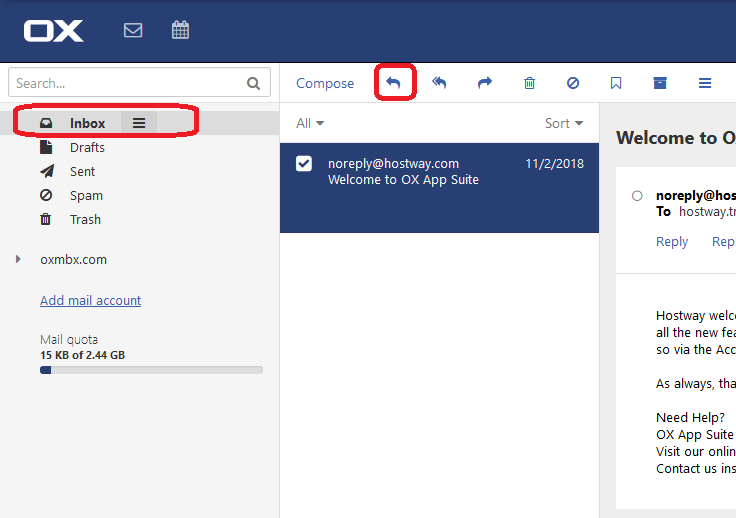This screenshot has width=736, height=518.
Task: Open the toolbar more-actions hamburger menu
Action: 705,83
